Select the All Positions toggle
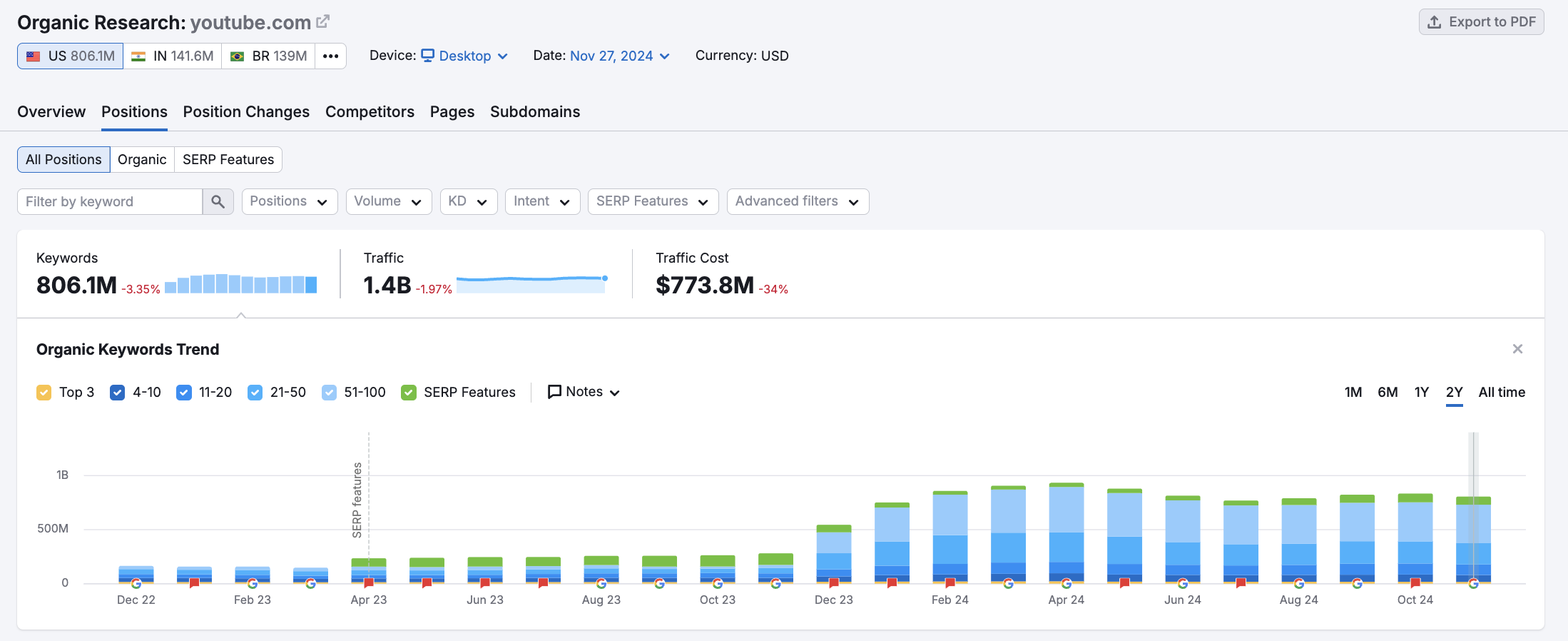This screenshot has height=641, width=1568. click(63, 159)
